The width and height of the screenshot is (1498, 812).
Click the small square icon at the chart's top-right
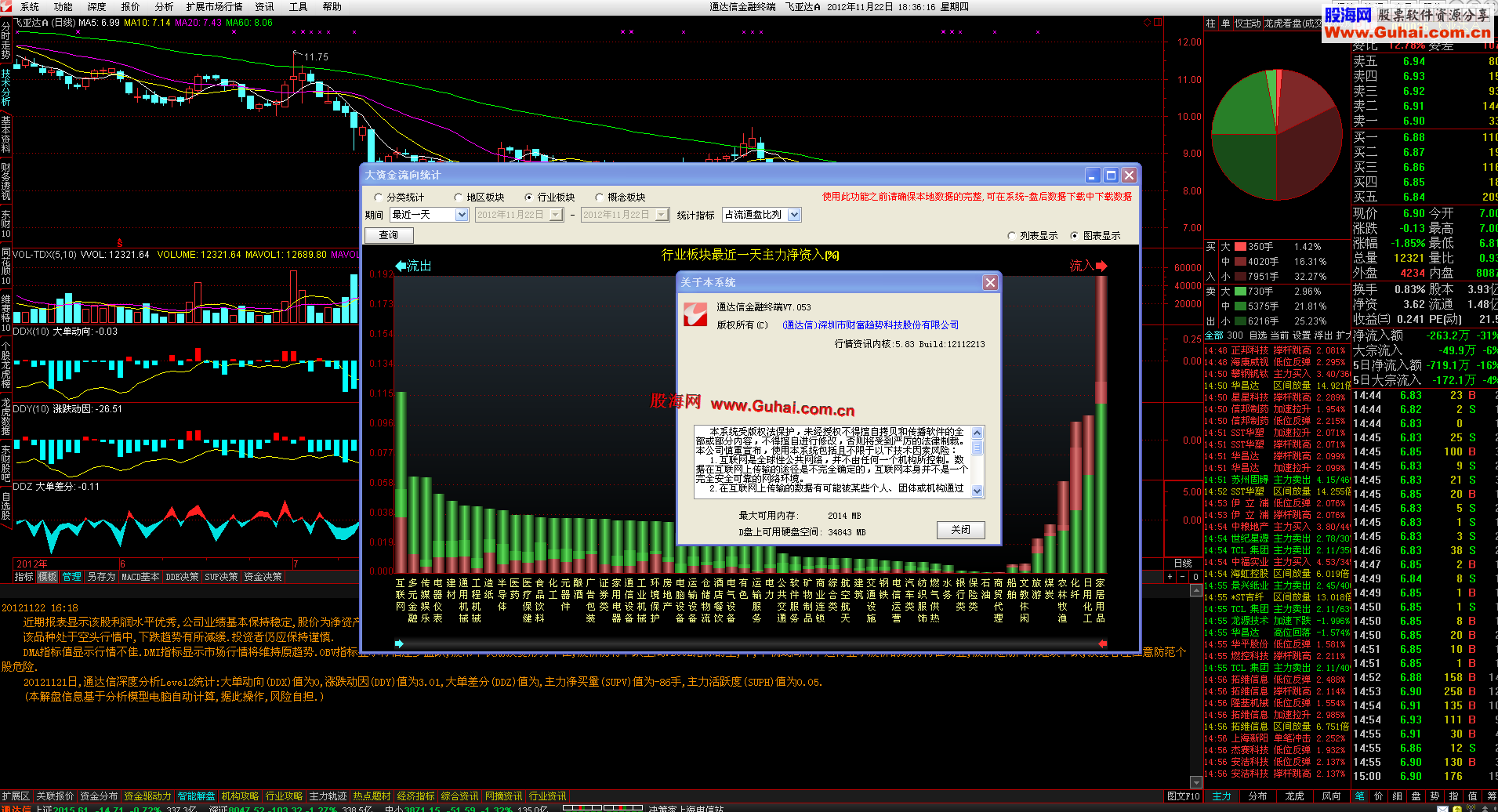click(x=1157, y=22)
